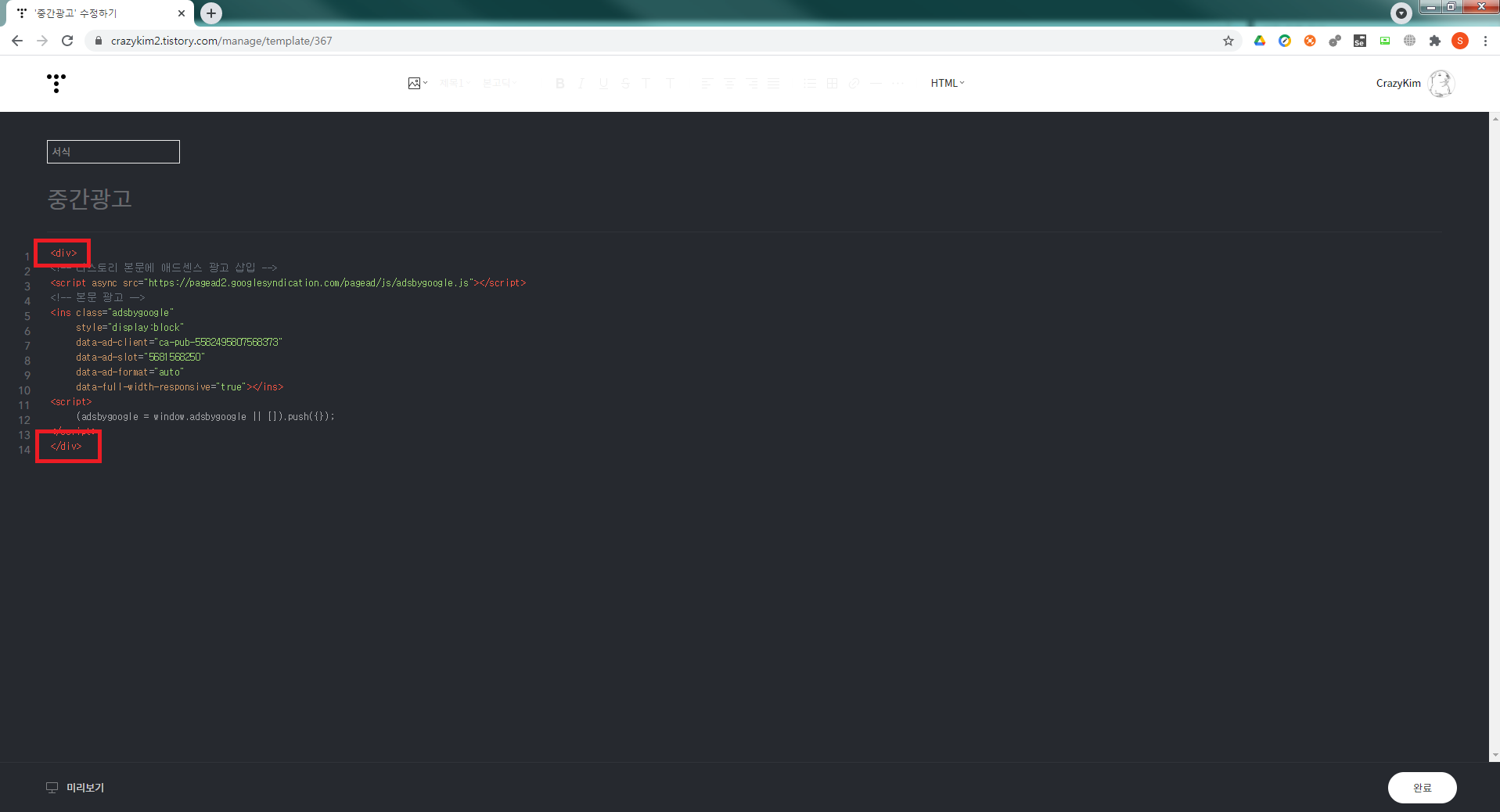This screenshot has height=812, width=1500.
Task: Select the '중간광고' 수정하기 browser tab
Action: (100, 13)
